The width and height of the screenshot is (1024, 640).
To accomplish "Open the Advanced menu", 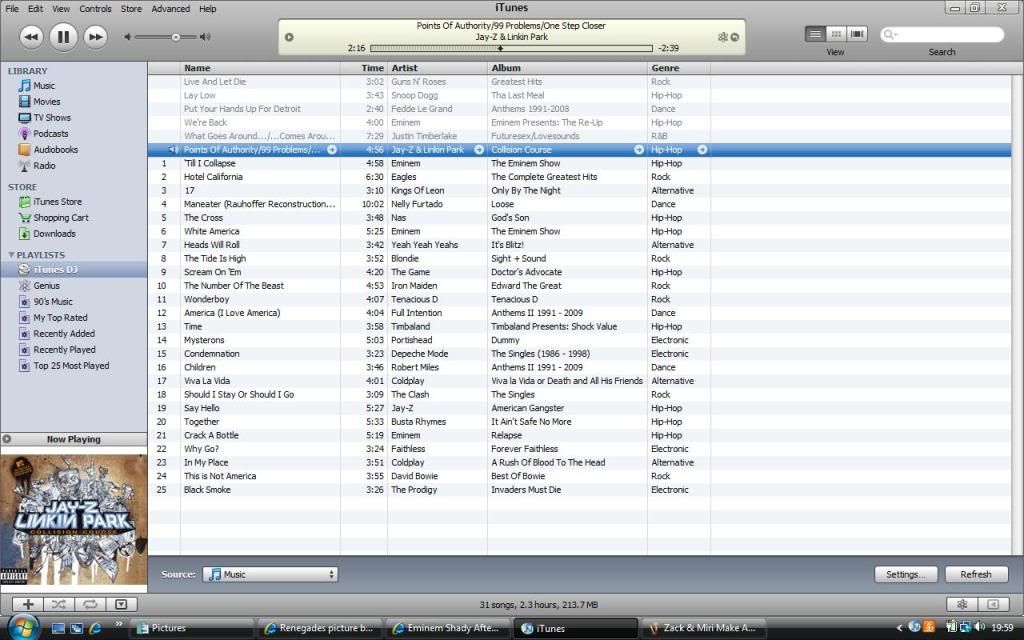I will (x=170, y=8).
